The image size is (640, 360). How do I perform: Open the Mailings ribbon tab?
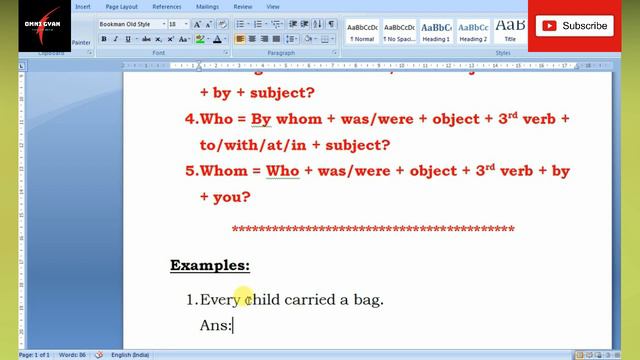pos(207,7)
